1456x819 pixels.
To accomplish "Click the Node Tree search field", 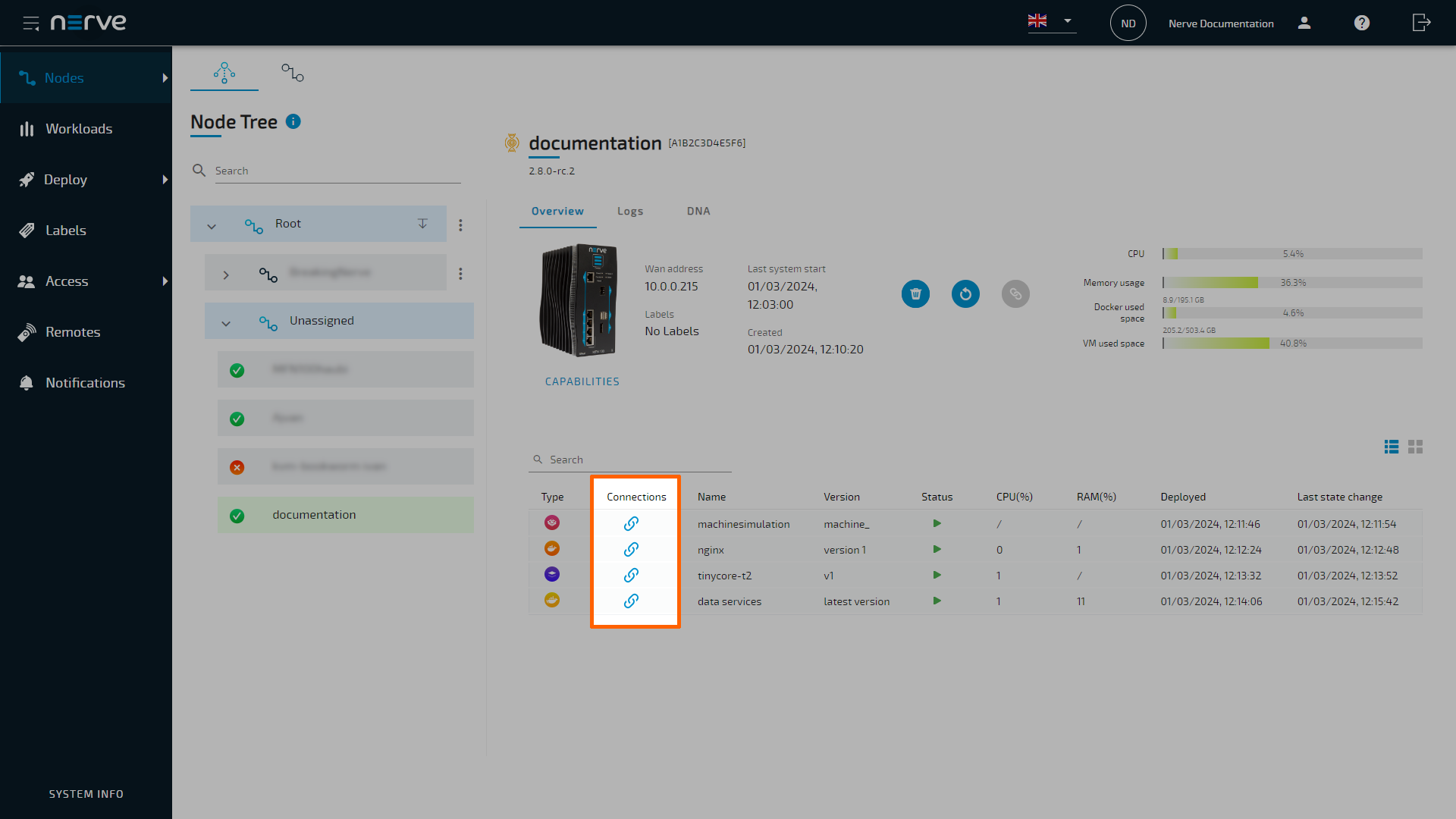I will coord(337,171).
